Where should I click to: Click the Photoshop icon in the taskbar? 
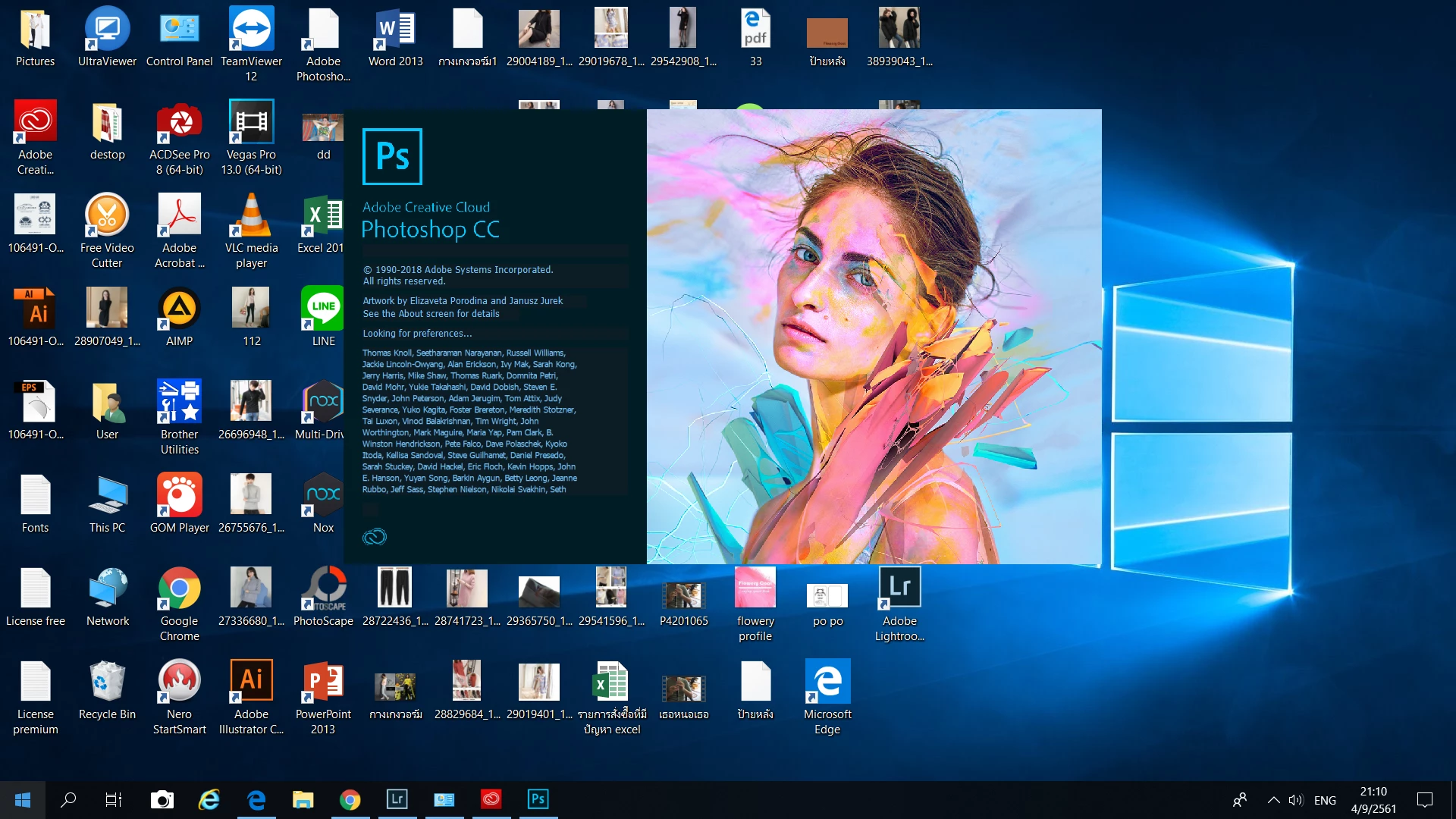[538, 799]
